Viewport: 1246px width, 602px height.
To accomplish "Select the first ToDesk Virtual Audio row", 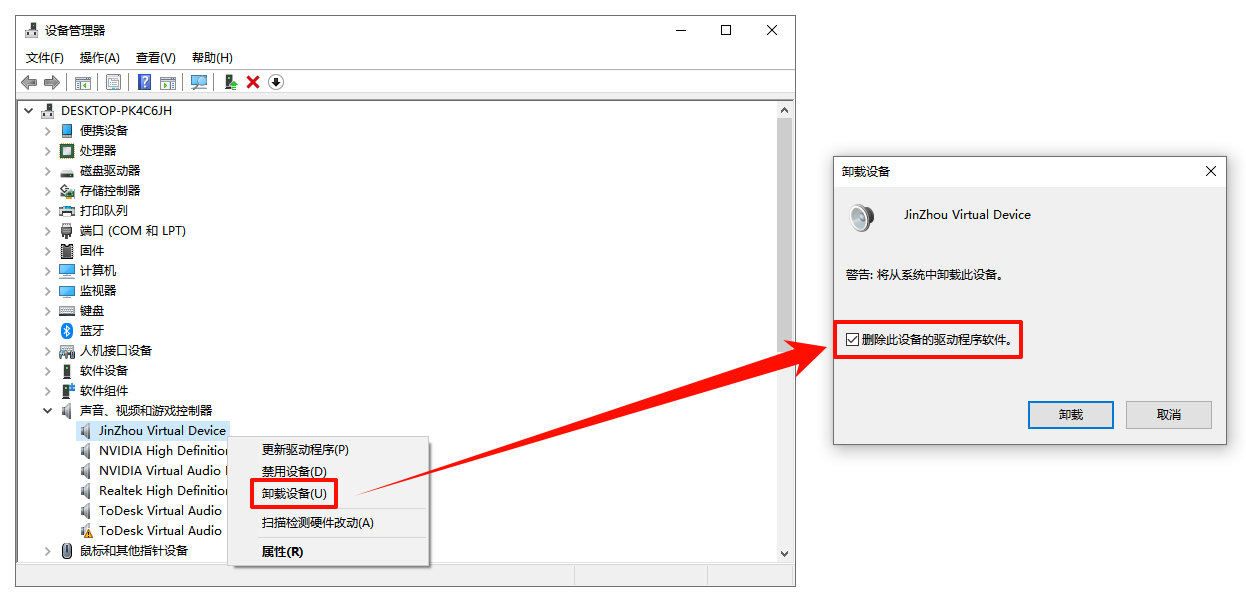I will (161, 511).
